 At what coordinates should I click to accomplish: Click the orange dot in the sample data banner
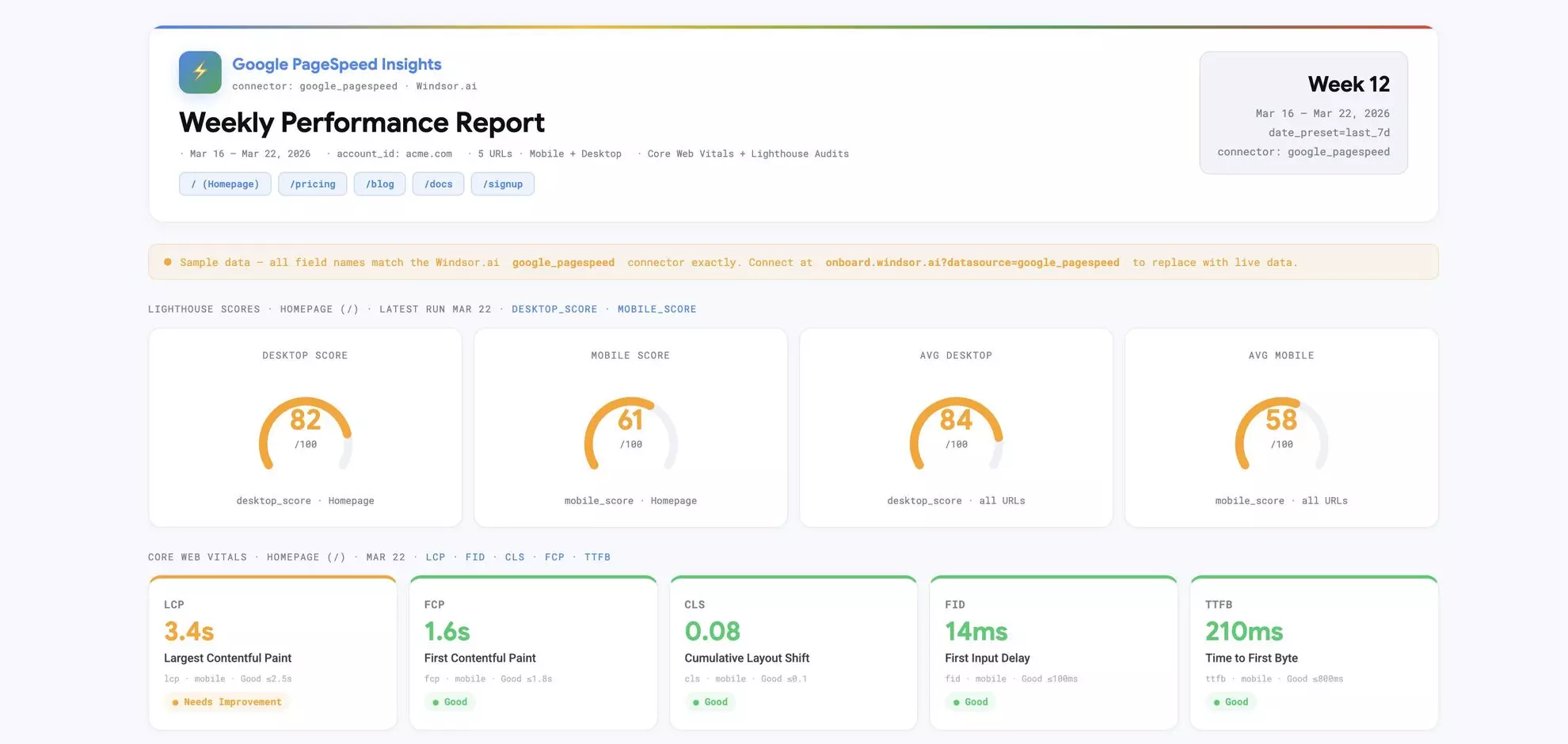[167, 261]
